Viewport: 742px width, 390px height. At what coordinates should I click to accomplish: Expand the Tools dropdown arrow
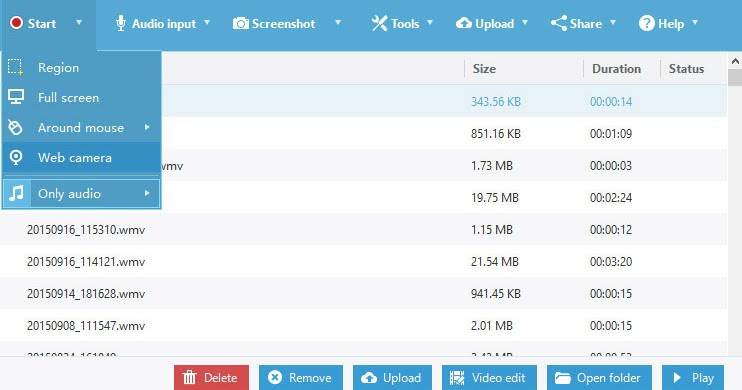[430, 23]
